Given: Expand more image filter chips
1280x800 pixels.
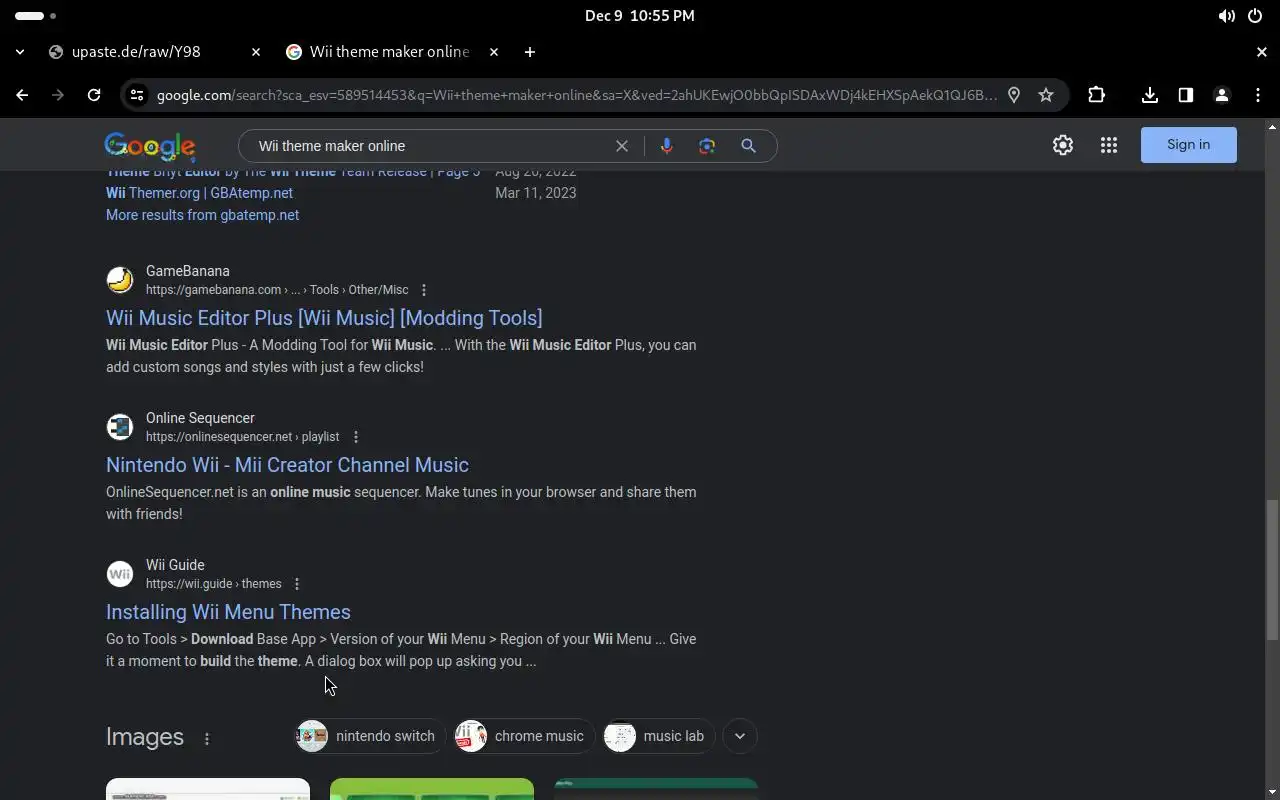Looking at the screenshot, I should click(740, 736).
